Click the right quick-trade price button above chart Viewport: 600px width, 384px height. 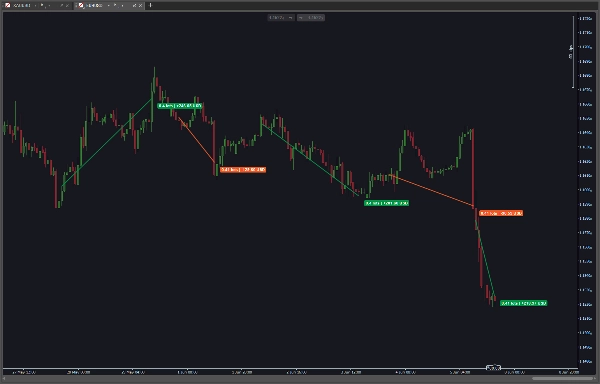311,18
